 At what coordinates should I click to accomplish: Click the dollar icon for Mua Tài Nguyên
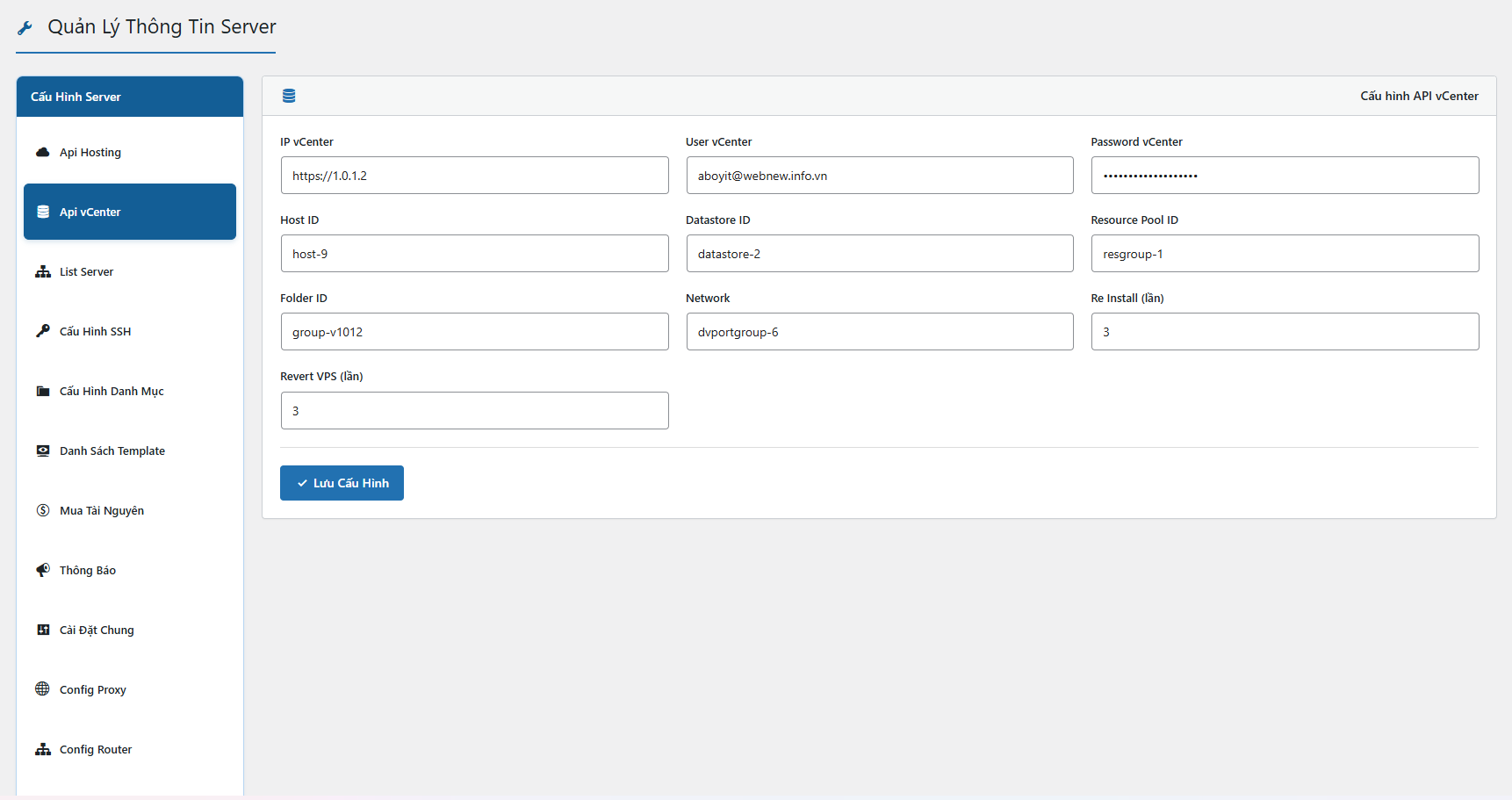42,510
